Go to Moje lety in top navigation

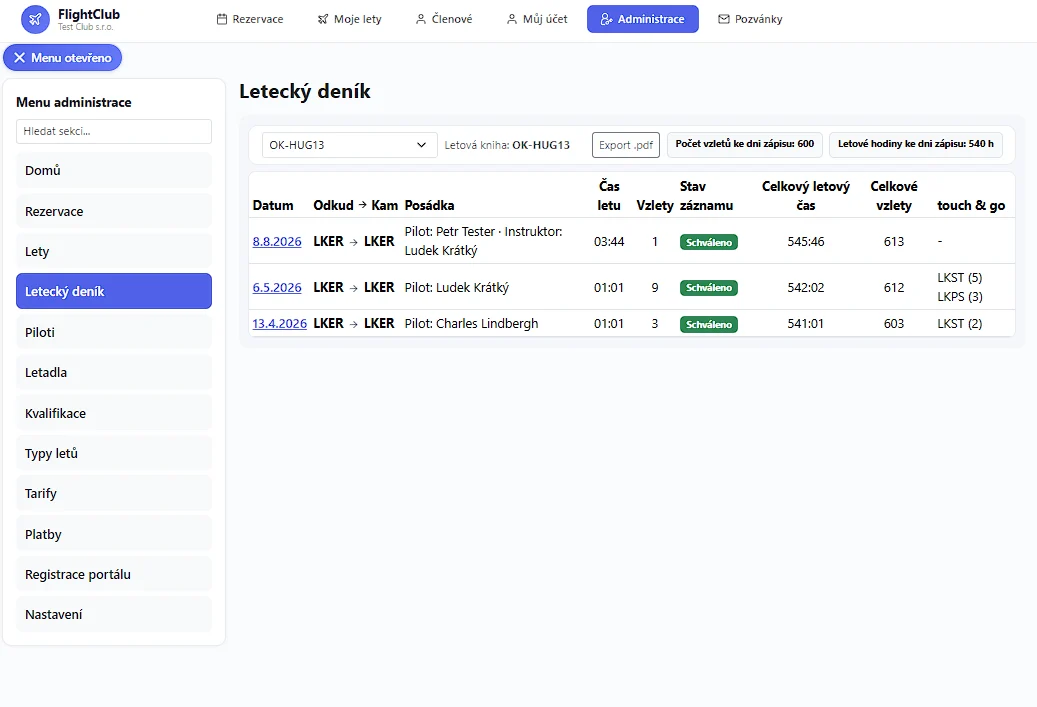[x=349, y=19]
